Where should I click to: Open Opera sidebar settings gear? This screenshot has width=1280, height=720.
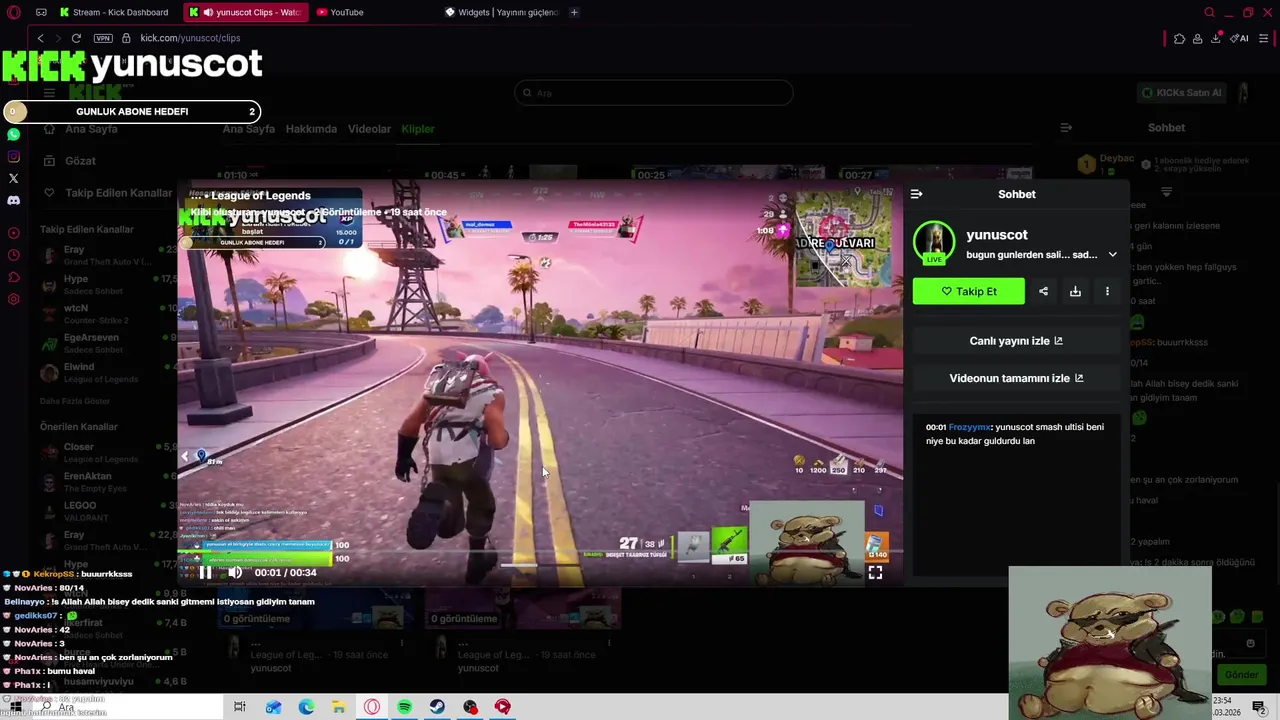pyautogui.click(x=13, y=299)
